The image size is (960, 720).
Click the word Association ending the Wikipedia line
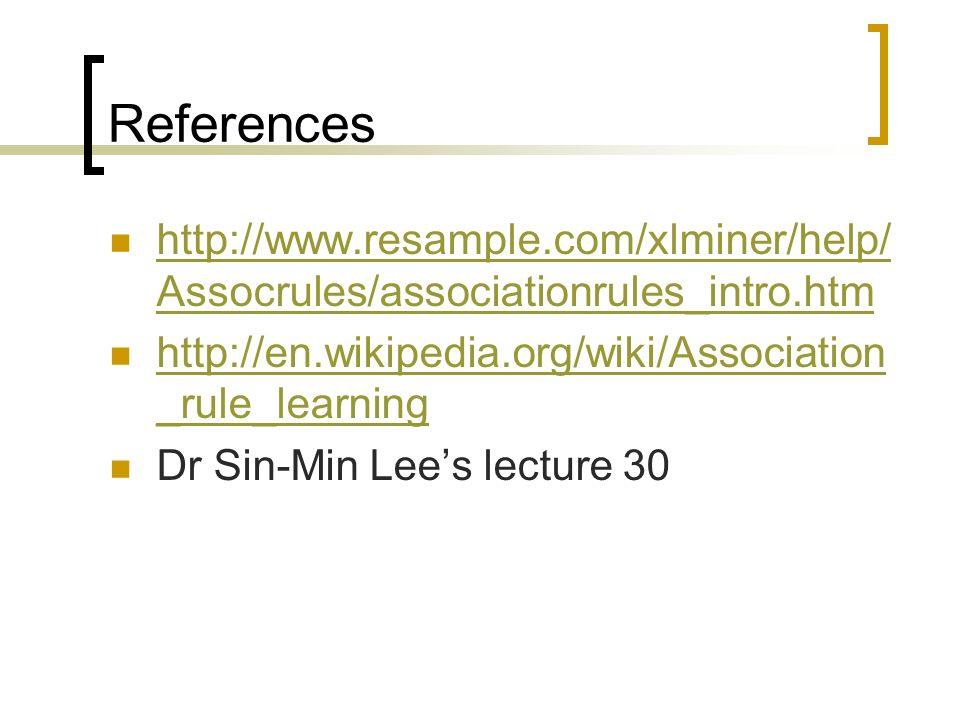(776, 353)
